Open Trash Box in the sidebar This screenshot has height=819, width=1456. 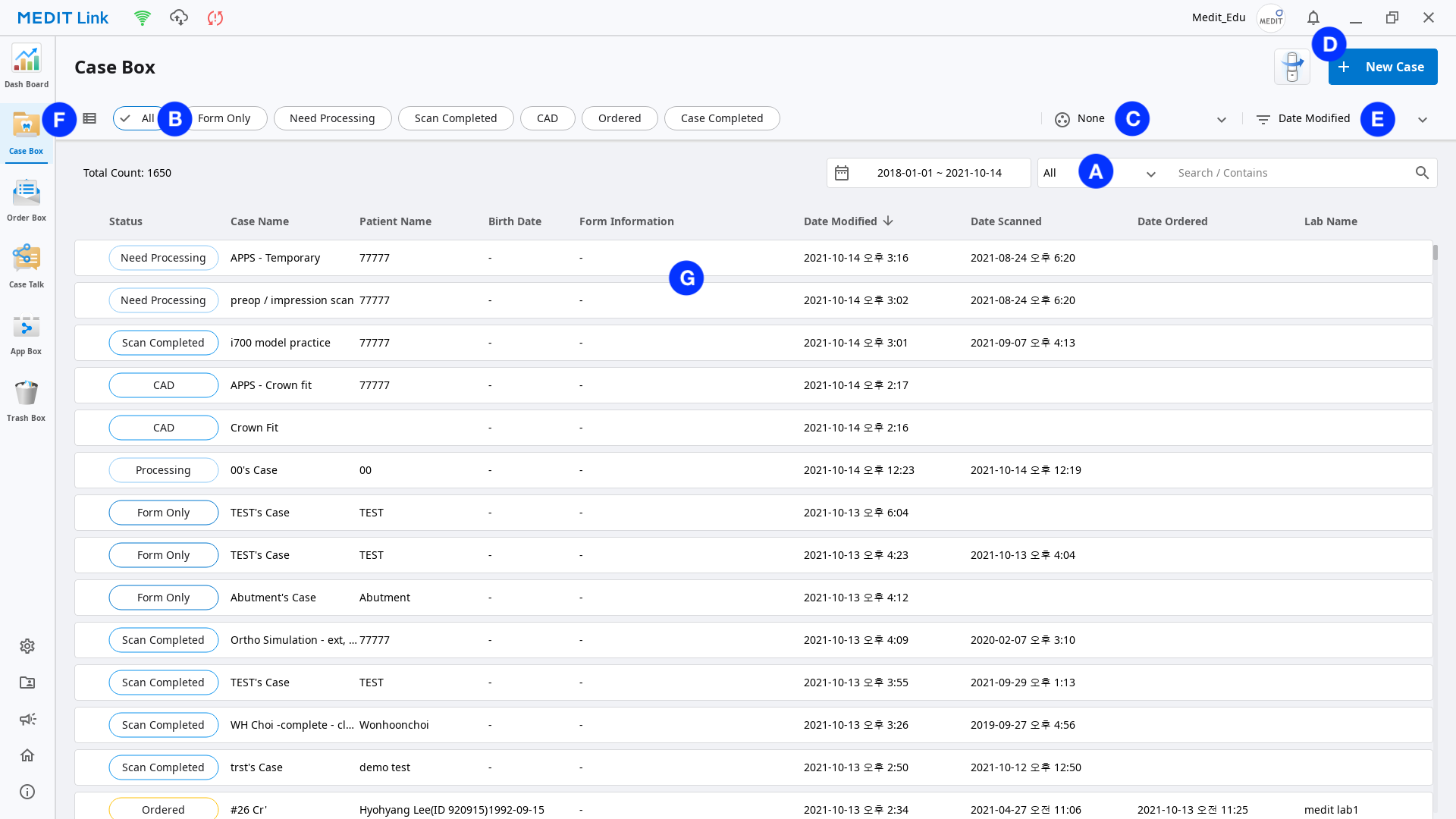pyautogui.click(x=27, y=400)
